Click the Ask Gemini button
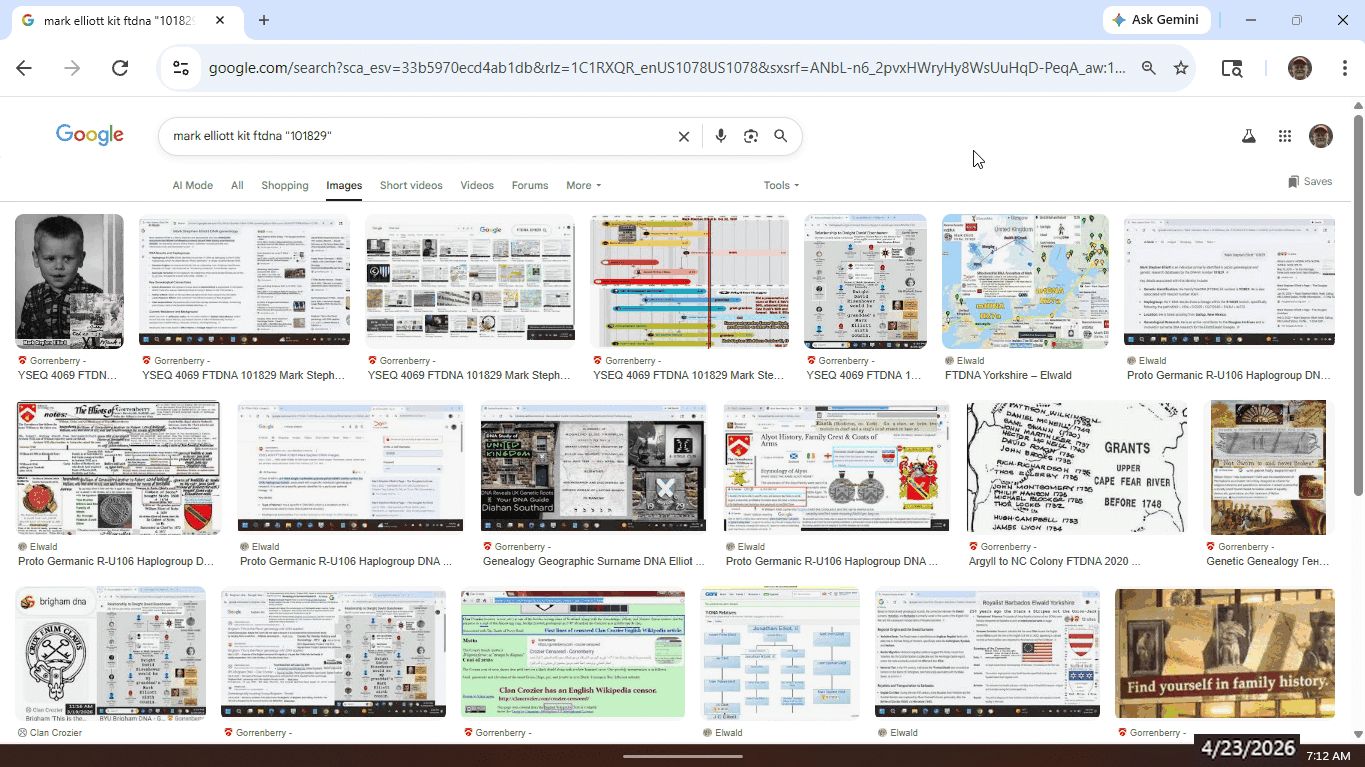Viewport: 1365px width, 767px height. click(x=1158, y=20)
